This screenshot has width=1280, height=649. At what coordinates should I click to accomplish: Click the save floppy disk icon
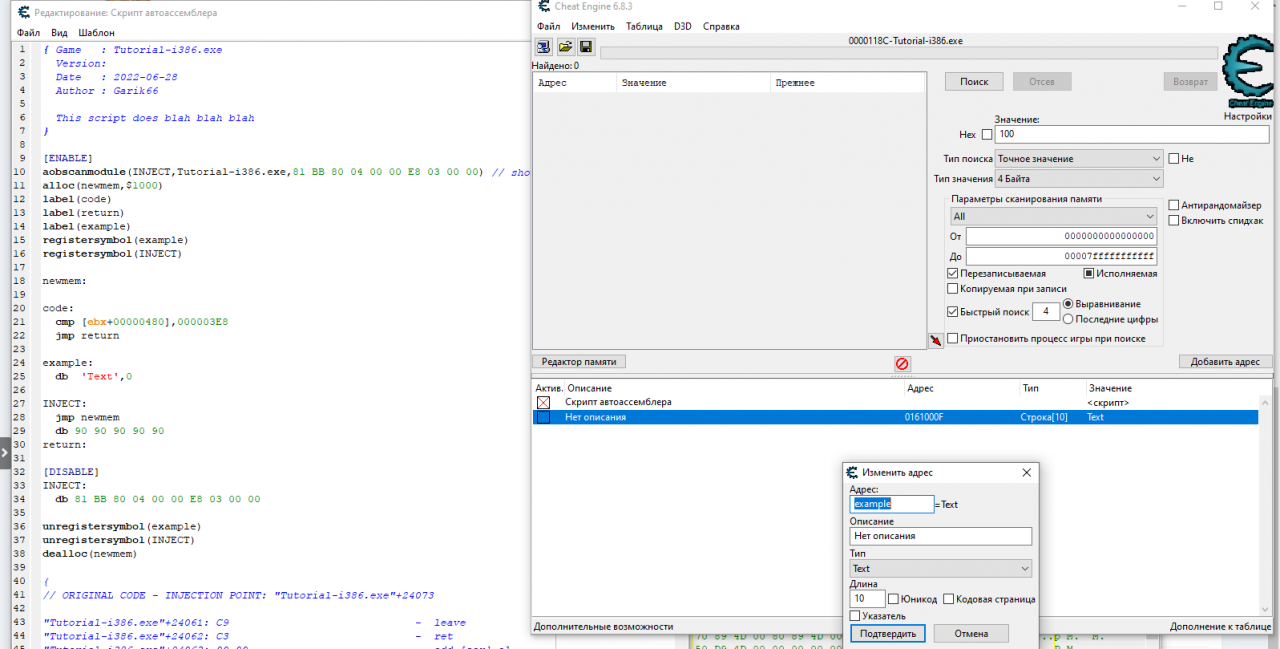point(586,47)
